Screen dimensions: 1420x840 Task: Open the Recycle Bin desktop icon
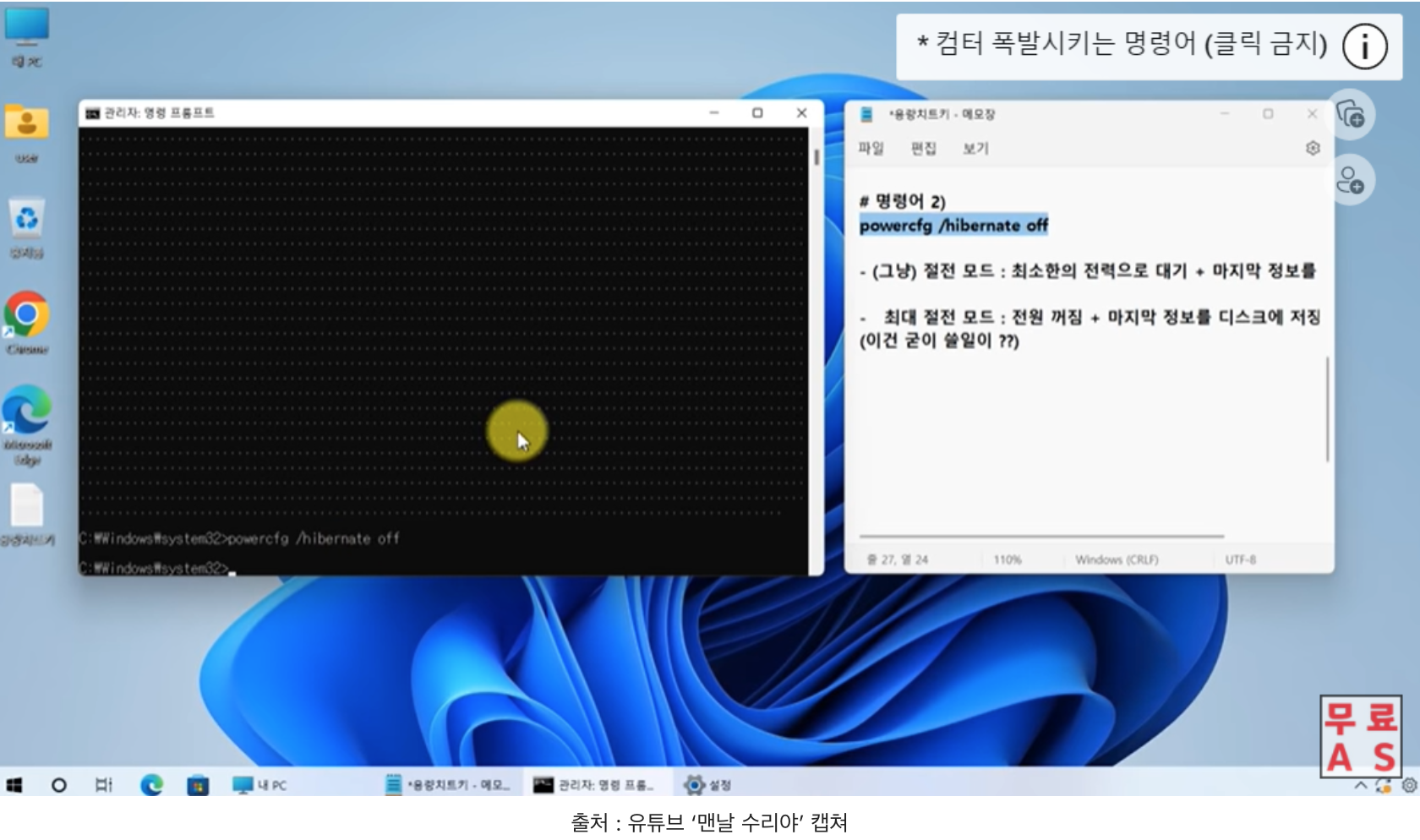pos(27,228)
